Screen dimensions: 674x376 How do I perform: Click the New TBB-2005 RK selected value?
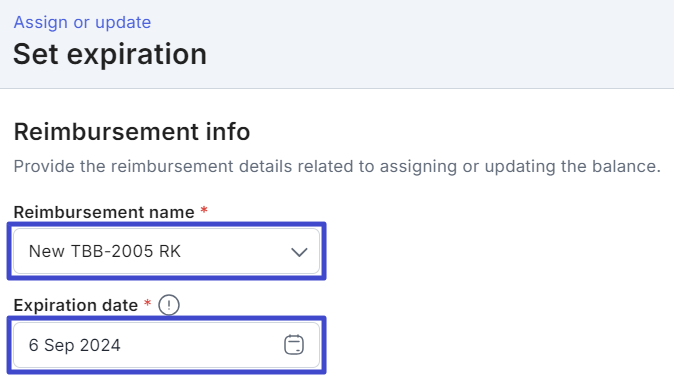pos(104,251)
